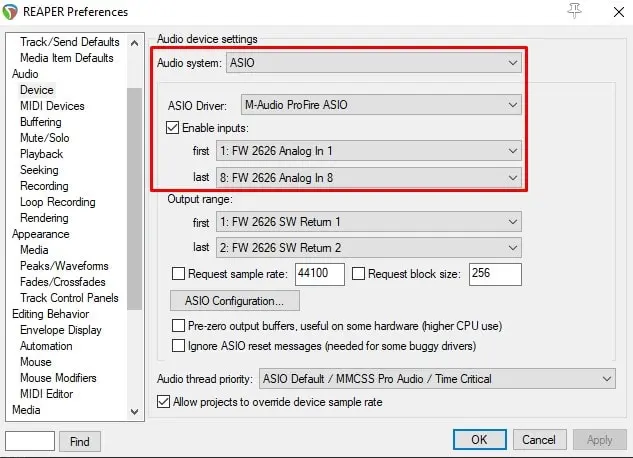The width and height of the screenshot is (633, 458).
Task: Toggle the Enable inputs checkbox
Action: [172, 128]
